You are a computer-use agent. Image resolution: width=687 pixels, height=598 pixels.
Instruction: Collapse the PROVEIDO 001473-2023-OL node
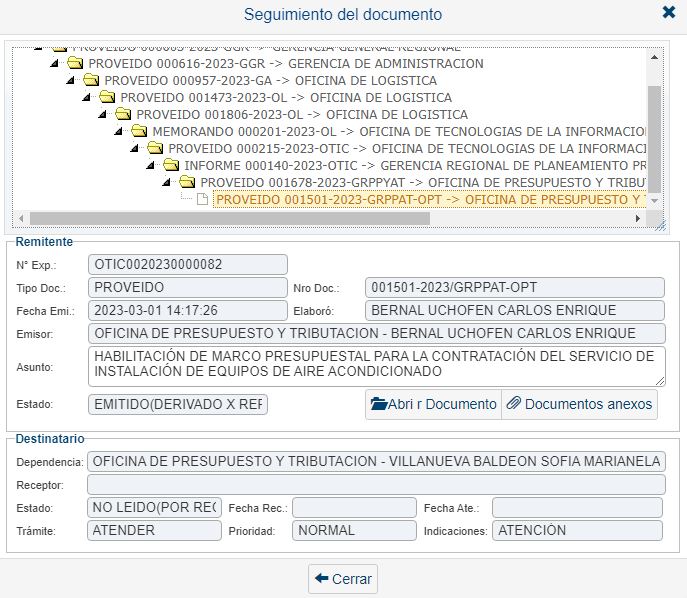[86, 98]
